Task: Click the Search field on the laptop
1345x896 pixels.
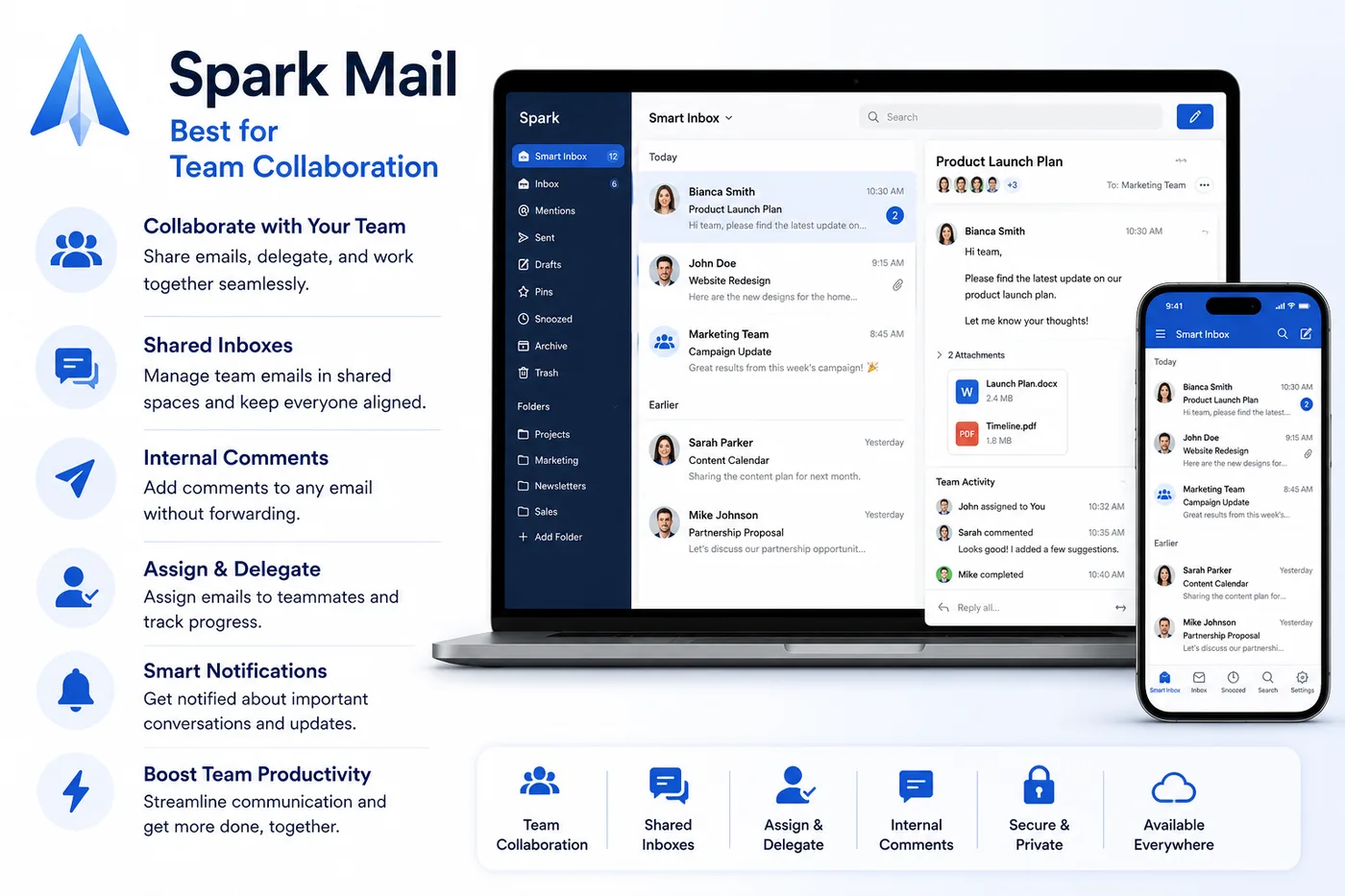Action: coord(1011,117)
